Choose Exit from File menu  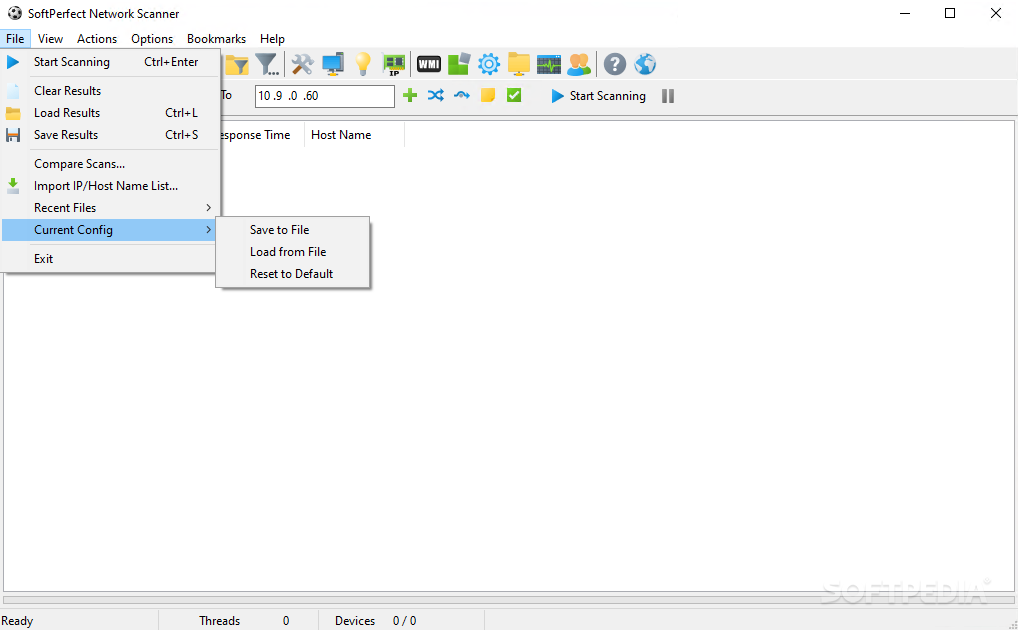110,258
